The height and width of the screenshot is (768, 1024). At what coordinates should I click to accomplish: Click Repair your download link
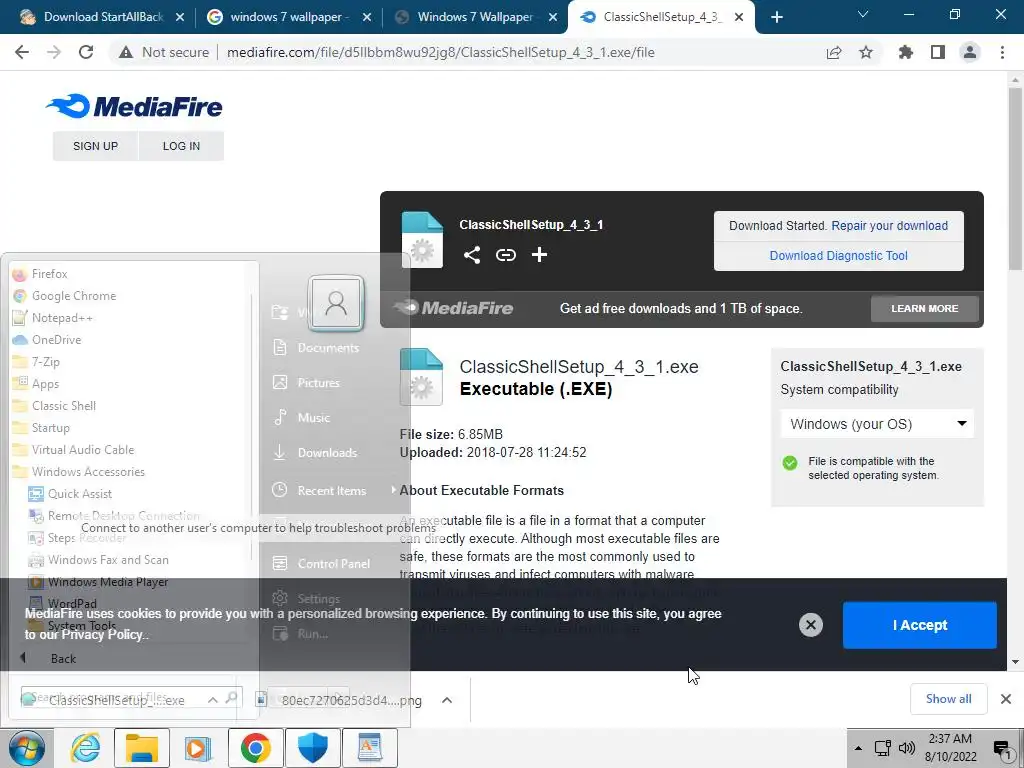(889, 225)
